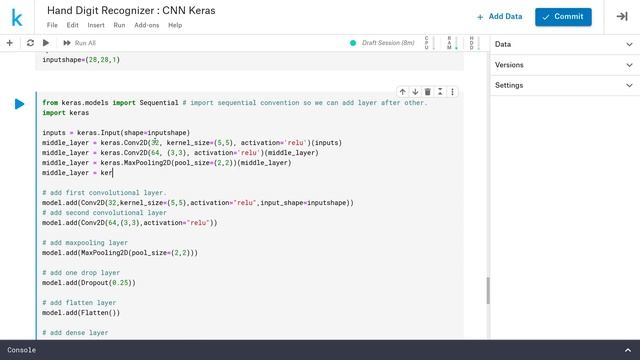Viewport: 640px width, 360px height.
Task: Move cell up with the arrow icon
Action: pos(402,92)
